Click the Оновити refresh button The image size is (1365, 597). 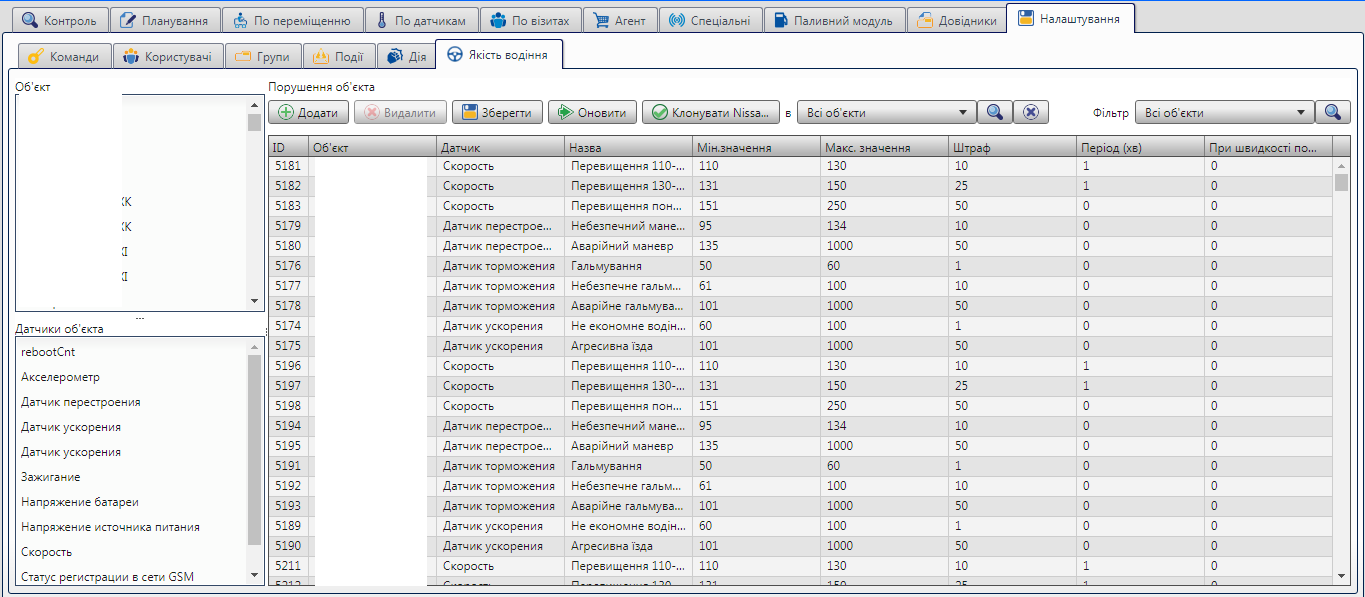point(592,113)
